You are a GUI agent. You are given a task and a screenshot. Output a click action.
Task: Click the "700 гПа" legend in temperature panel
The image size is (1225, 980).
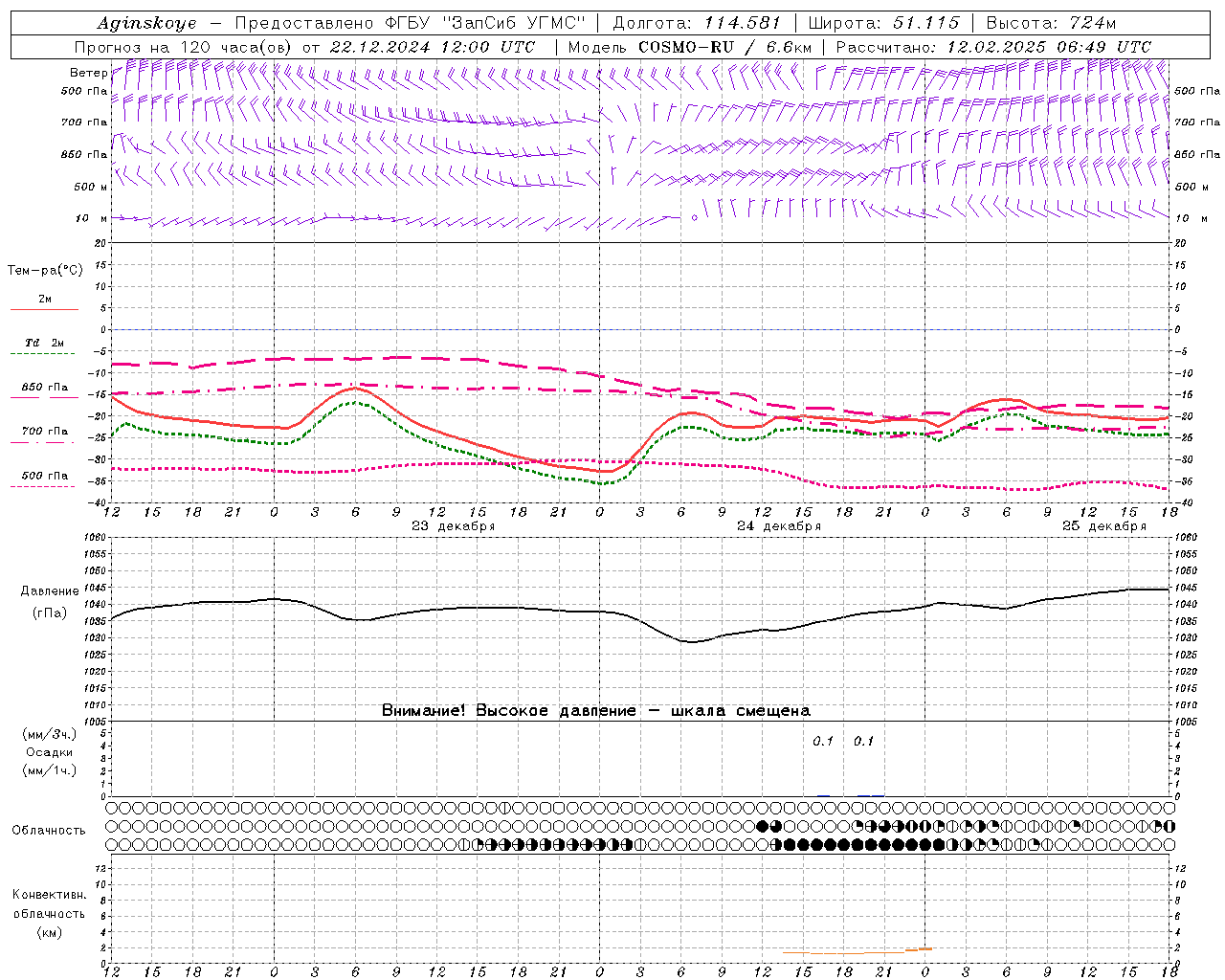pos(44,435)
